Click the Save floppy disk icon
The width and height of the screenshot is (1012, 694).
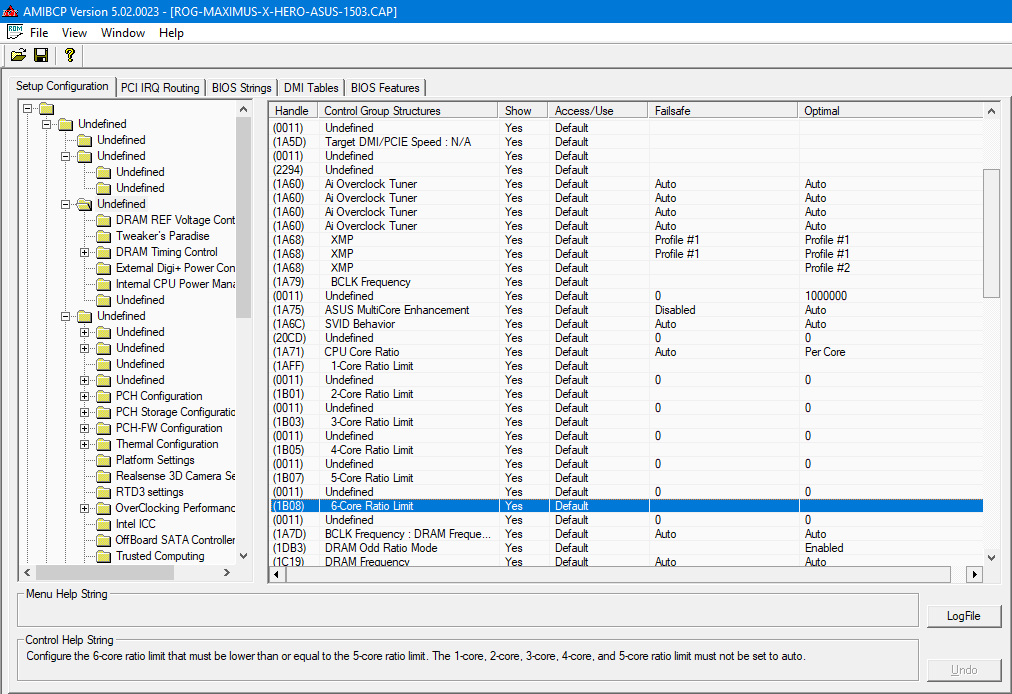tap(41, 55)
